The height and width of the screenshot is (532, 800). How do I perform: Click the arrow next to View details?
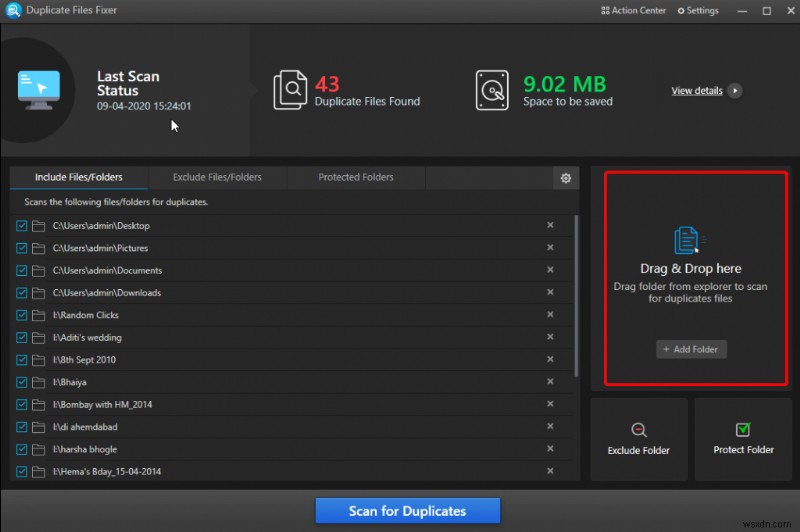point(735,91)
